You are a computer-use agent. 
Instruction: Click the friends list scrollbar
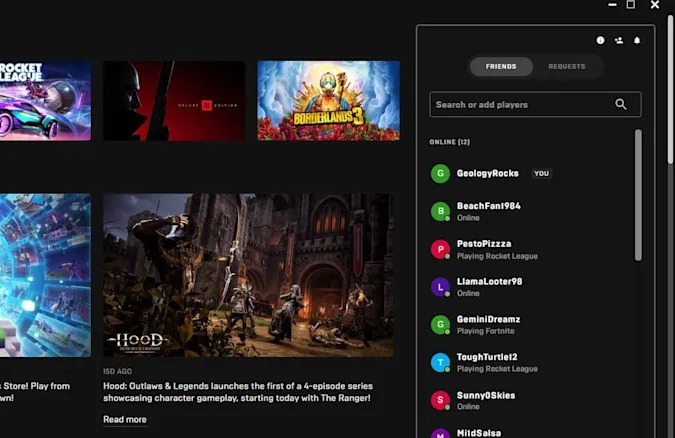pos(638,195)
